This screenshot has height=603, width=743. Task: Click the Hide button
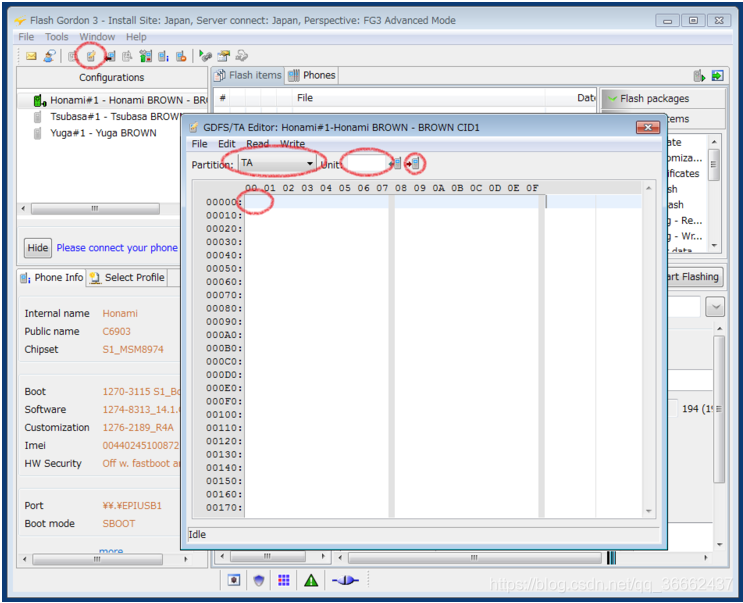(38, 248)
